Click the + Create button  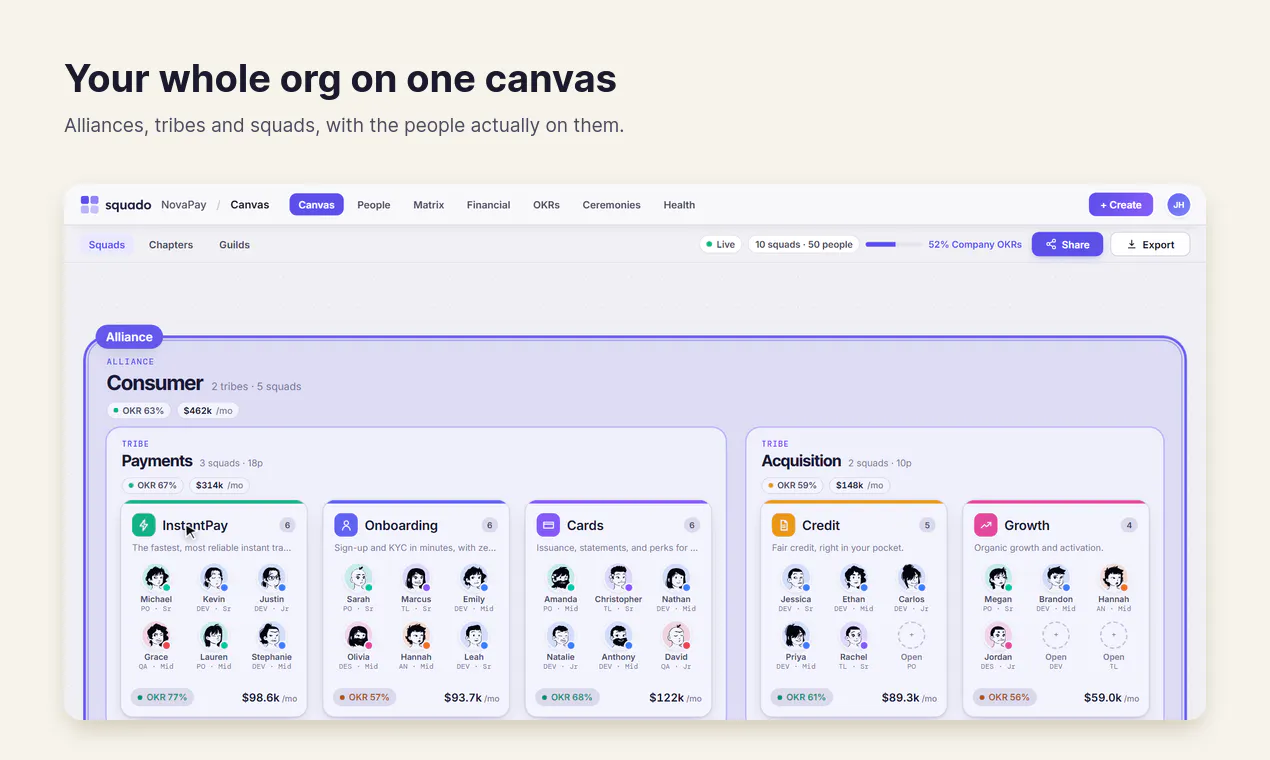[x=1121, y=204]
